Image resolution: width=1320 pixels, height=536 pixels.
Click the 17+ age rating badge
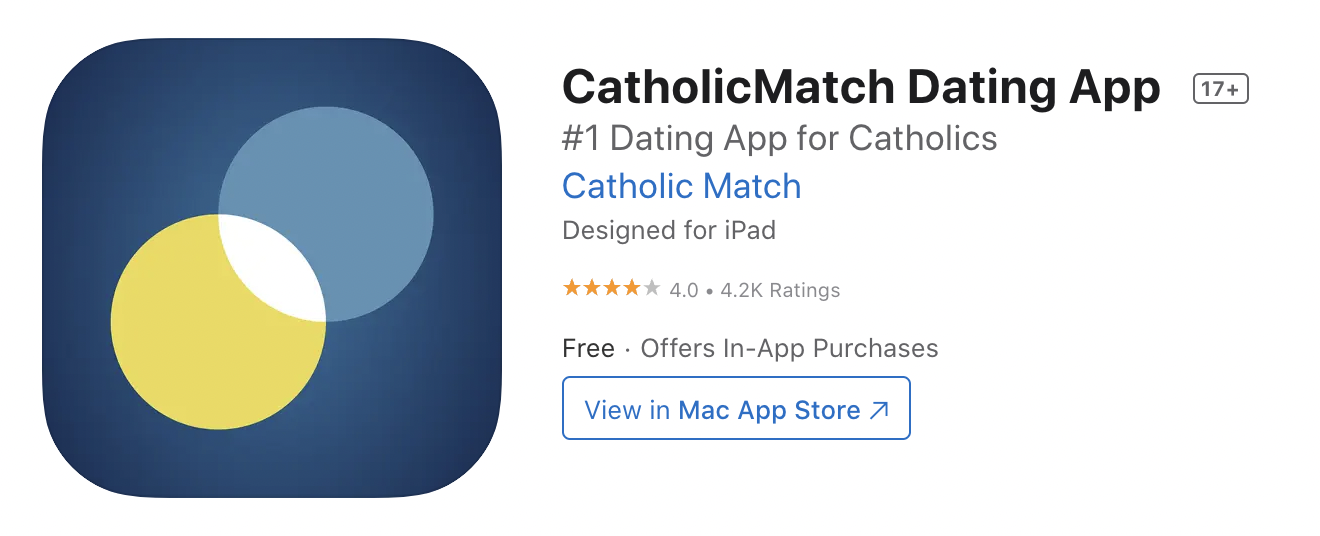pyautogui.click(x=1221, y=89)
